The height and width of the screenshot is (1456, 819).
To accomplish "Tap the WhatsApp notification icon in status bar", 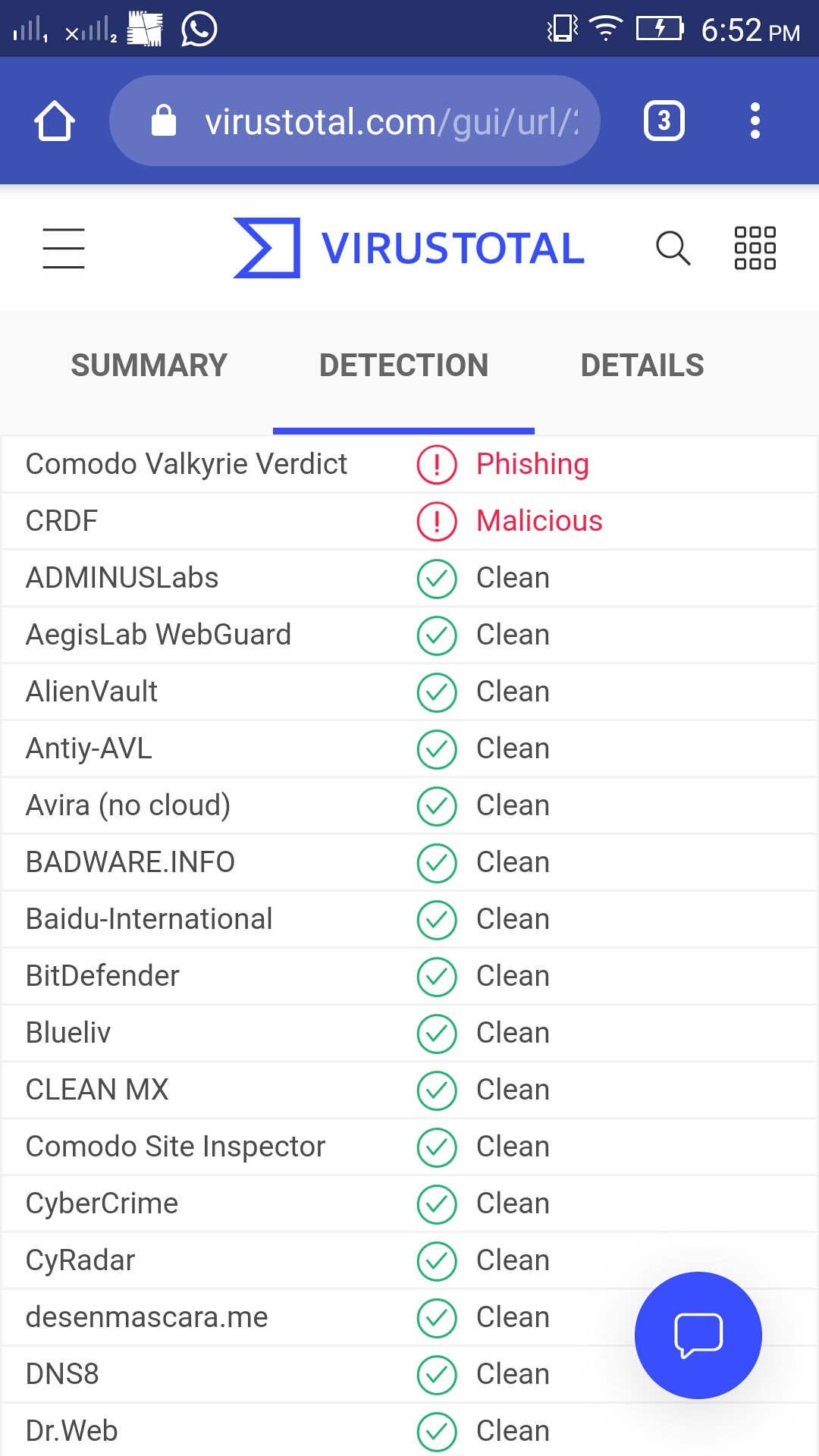I will click(199, 30).
